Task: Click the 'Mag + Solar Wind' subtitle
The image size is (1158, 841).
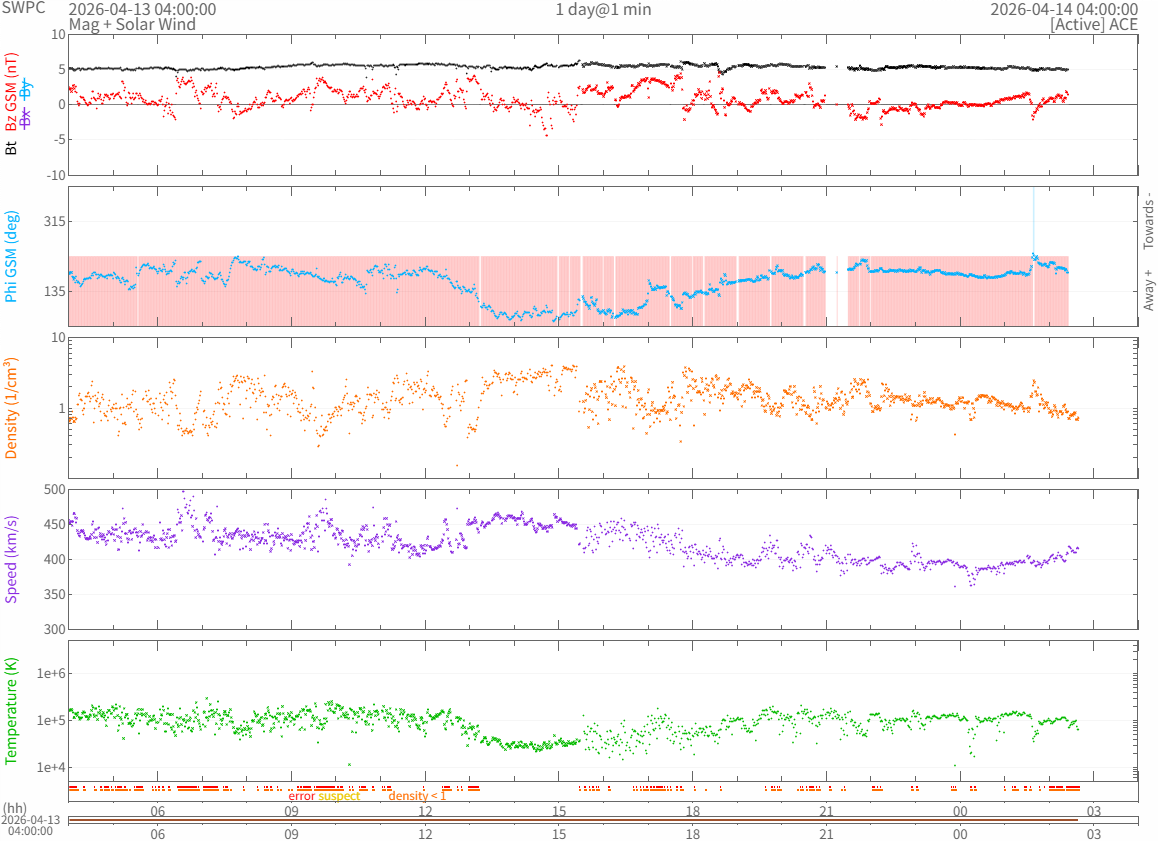Action: 132,24
